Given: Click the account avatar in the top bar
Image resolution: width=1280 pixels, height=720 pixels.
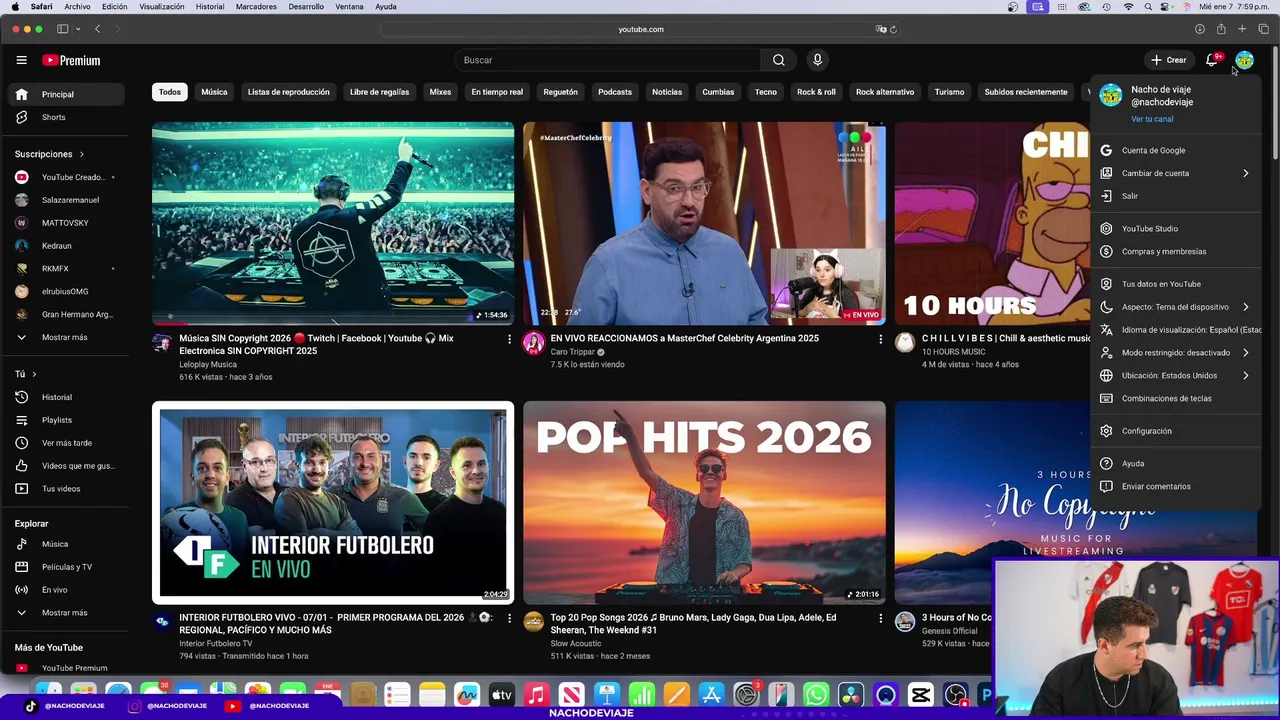Looking at the screenshot, I should [1244, 60].
